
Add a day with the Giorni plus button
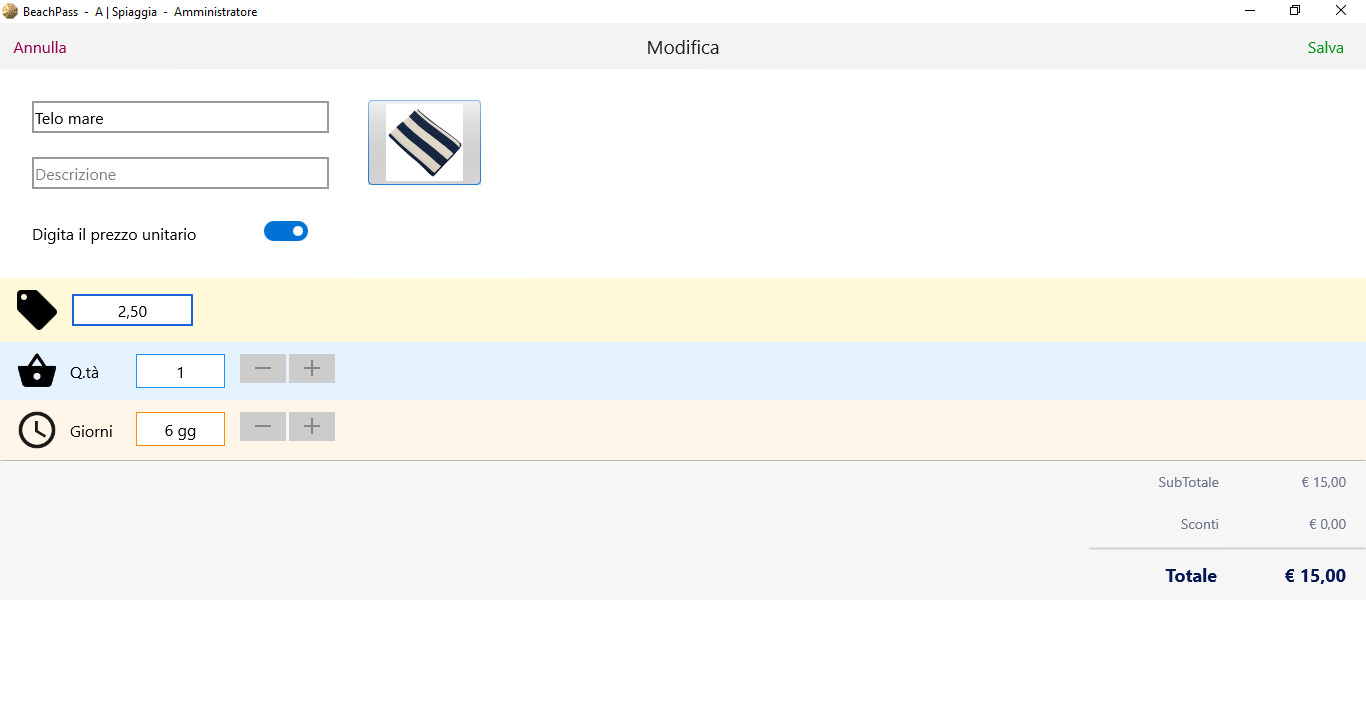point(312,427)
